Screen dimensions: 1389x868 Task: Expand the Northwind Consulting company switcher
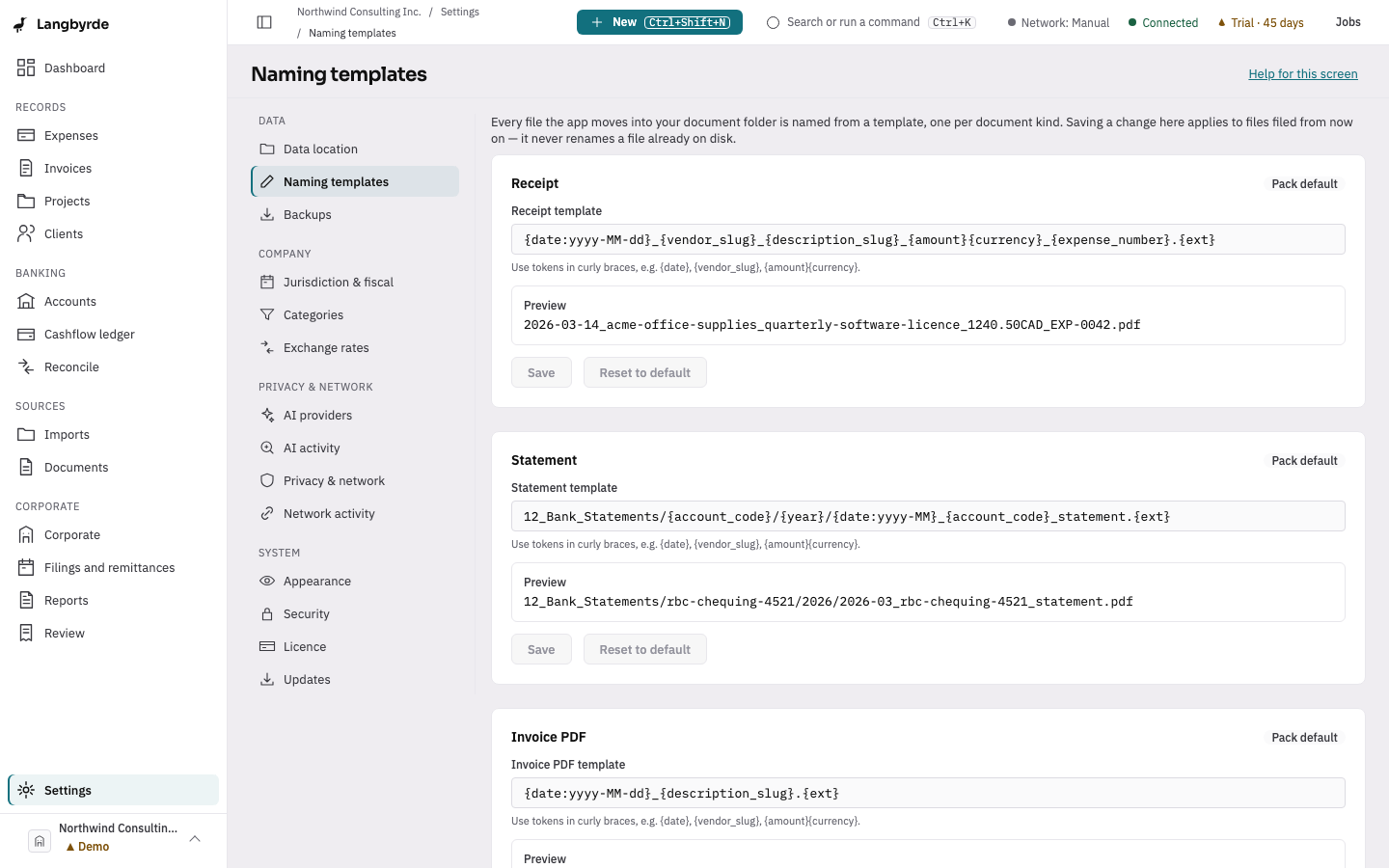[x=113, y=837]
